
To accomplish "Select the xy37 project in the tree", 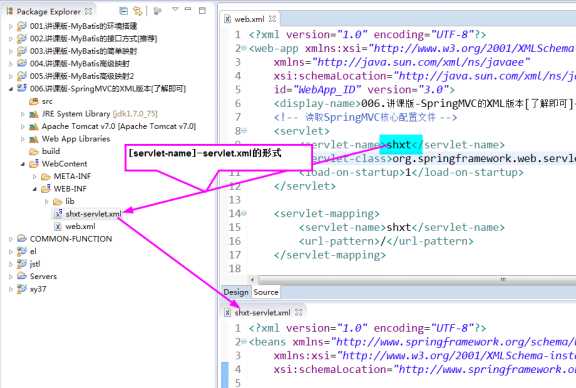I will 38,289.
